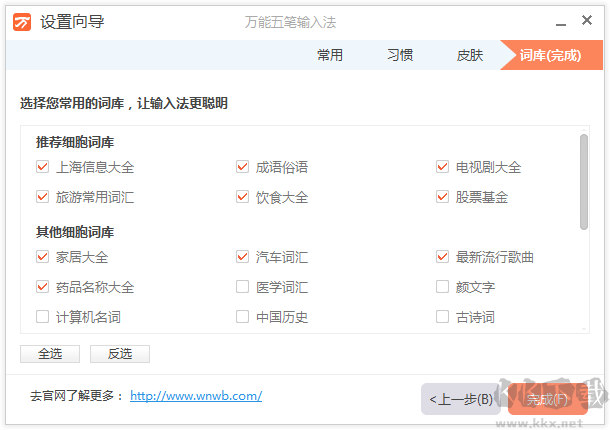
Task: Uncheck the 上海信息大全 checkbox
Action: tap(42, 167)
